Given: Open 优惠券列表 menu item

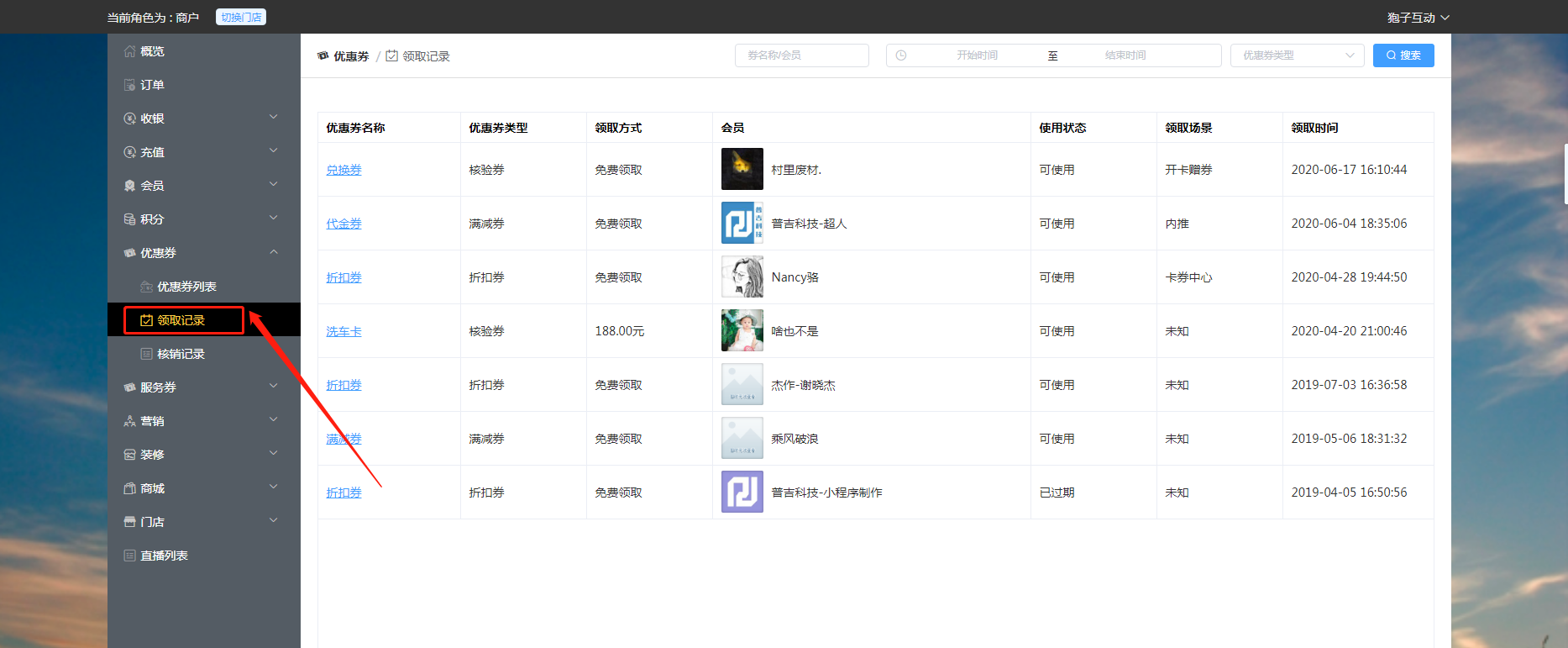Looking at the screenshot, I should (x=204, y=287).
